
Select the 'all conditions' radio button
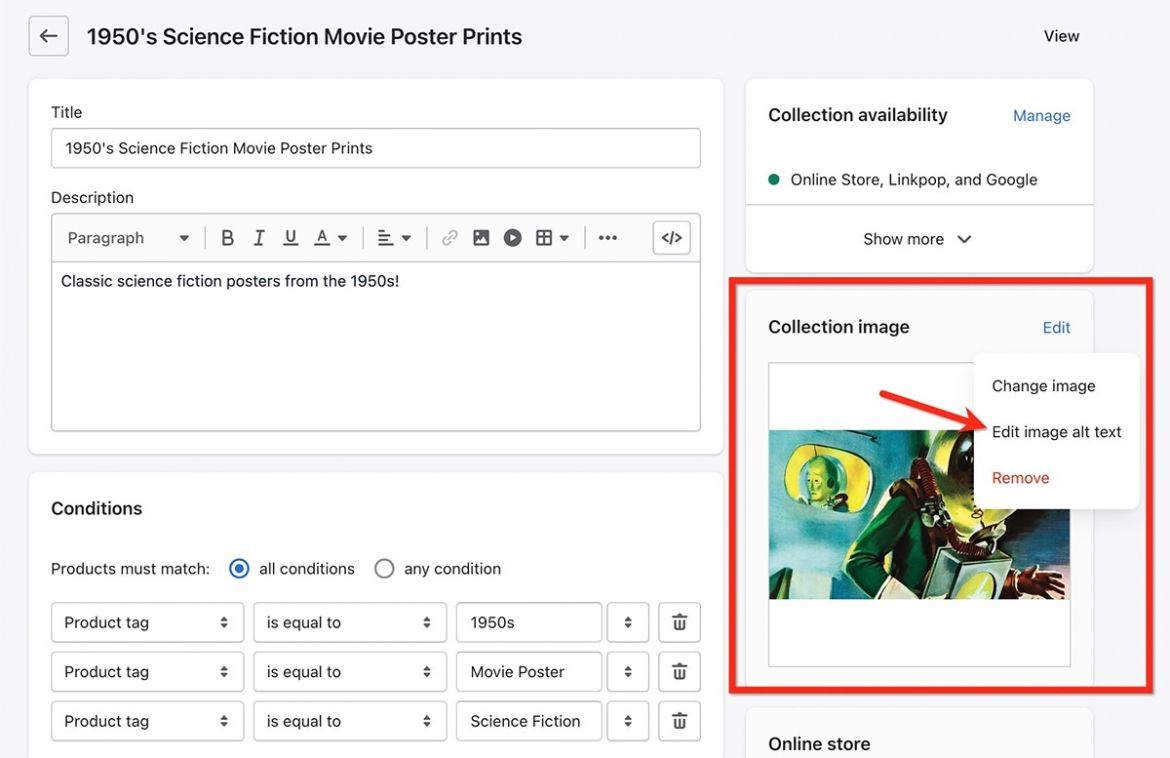[238, 568]
